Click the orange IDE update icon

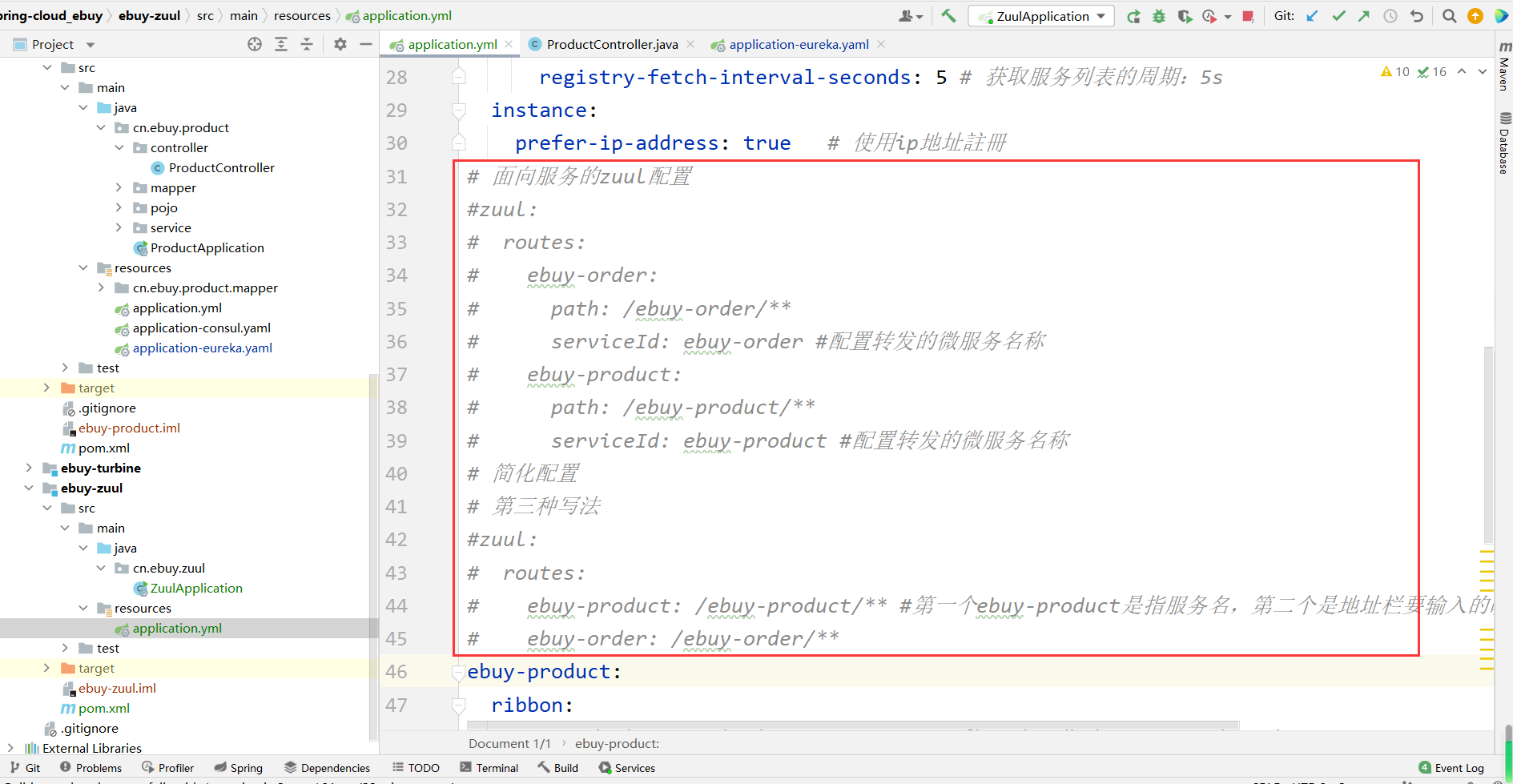(1475, 16)
